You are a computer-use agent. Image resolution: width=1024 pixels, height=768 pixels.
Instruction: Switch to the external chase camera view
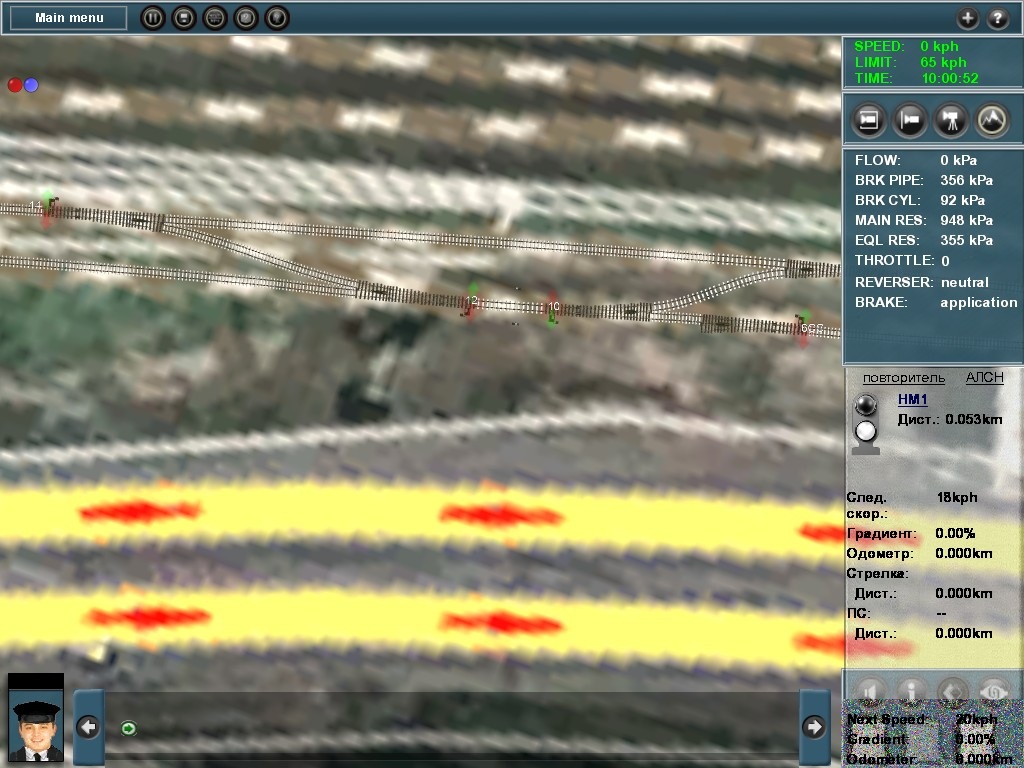click(x=910, y=120)
